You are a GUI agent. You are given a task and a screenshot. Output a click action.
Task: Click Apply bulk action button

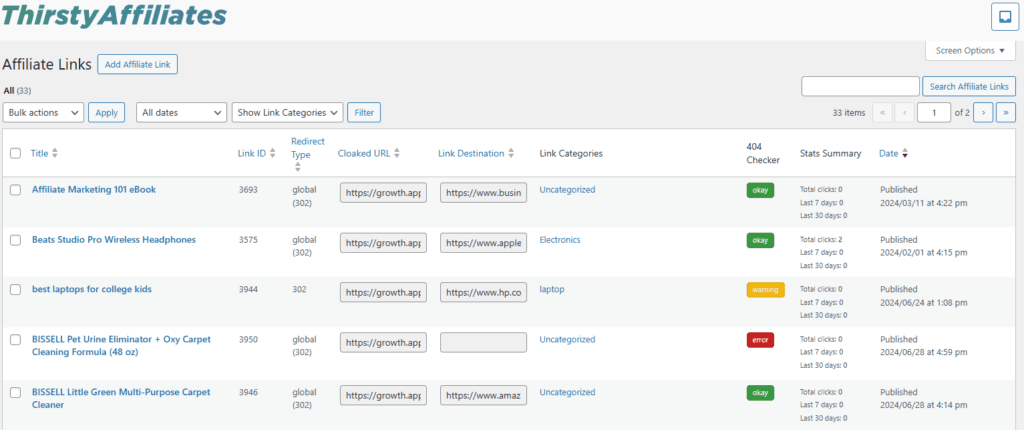[x=106, y=112]
